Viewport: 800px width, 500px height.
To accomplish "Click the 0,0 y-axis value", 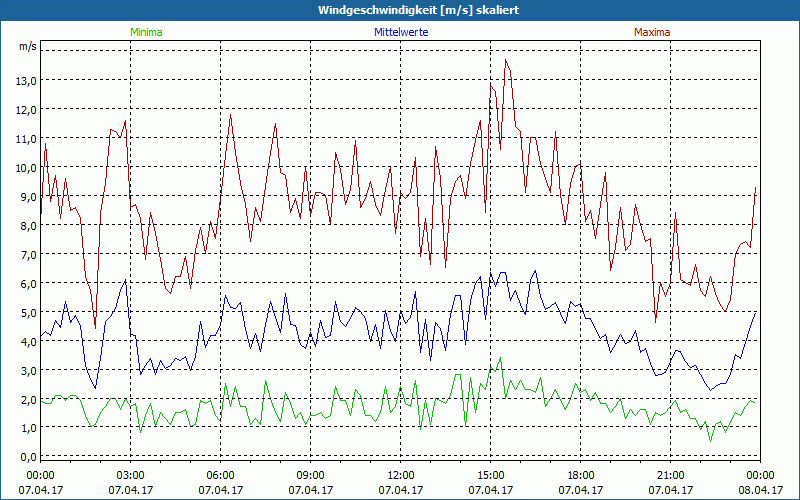I will click(30, 457).
